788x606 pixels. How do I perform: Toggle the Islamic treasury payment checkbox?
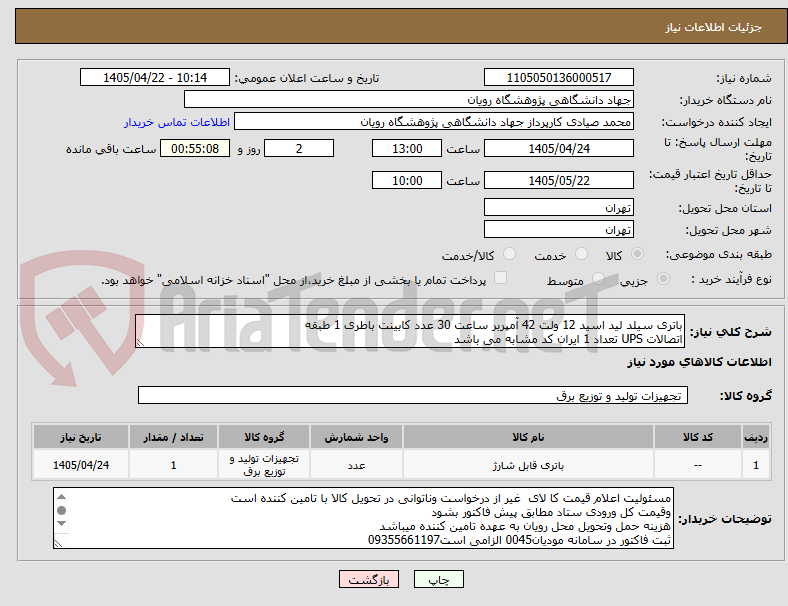tap(501, 278)
